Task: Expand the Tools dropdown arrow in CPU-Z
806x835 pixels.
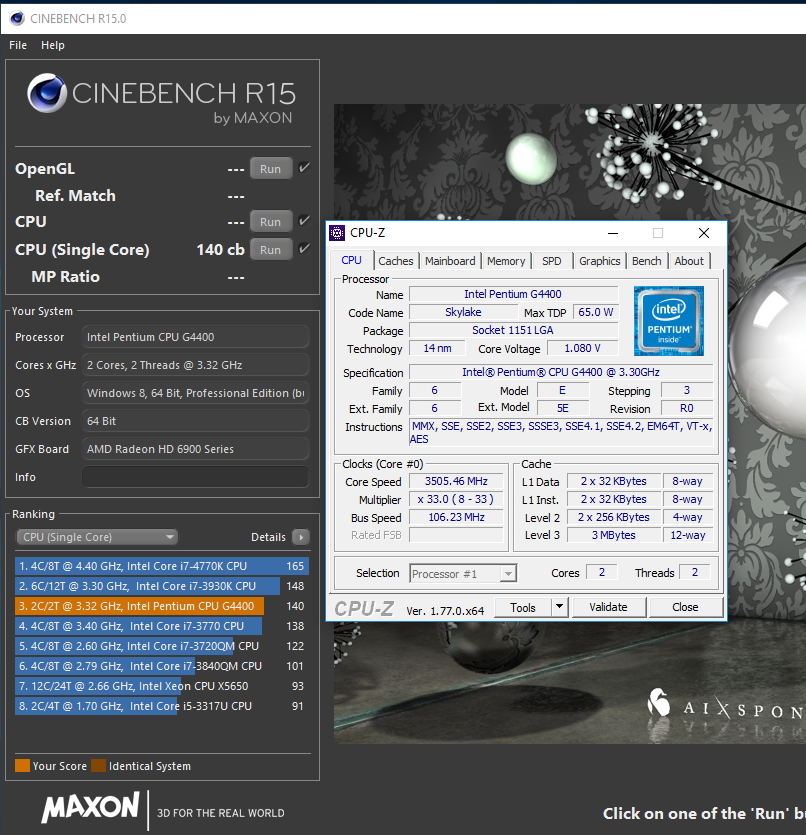Action: [x=559, y=607]
